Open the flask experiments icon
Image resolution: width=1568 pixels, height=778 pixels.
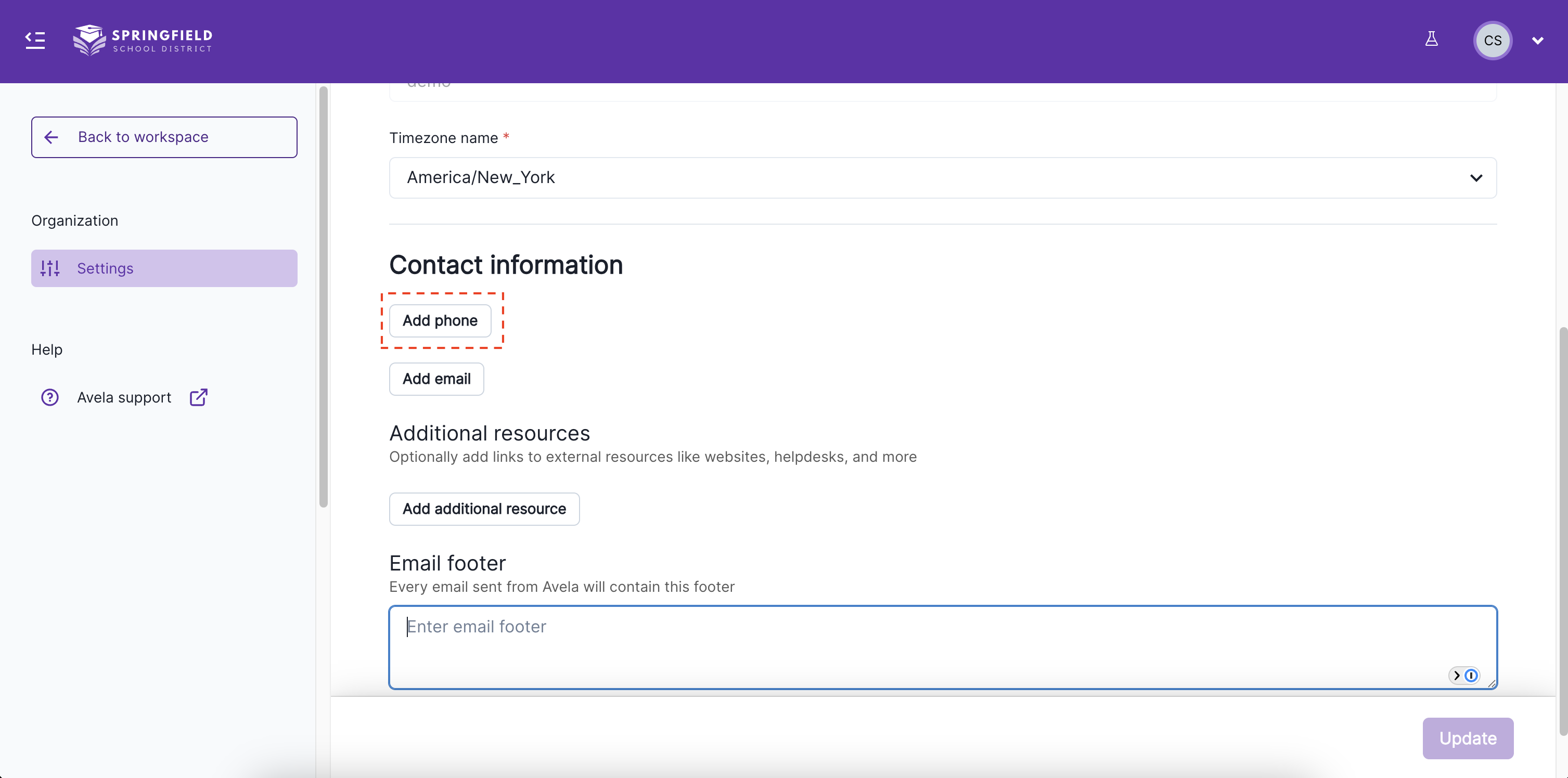click(1431, 40)
